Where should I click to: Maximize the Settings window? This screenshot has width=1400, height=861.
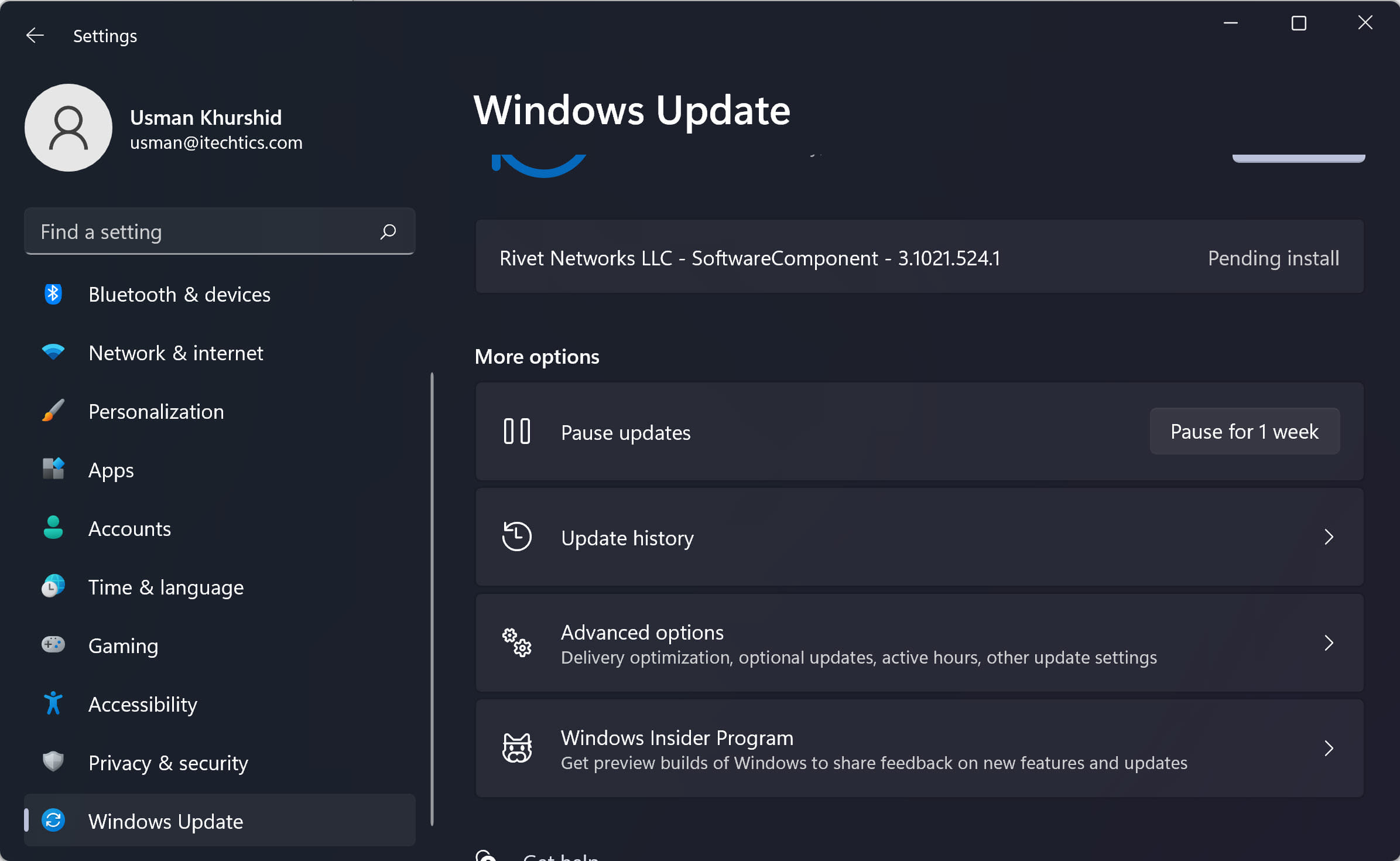(x=1299, y=23)
